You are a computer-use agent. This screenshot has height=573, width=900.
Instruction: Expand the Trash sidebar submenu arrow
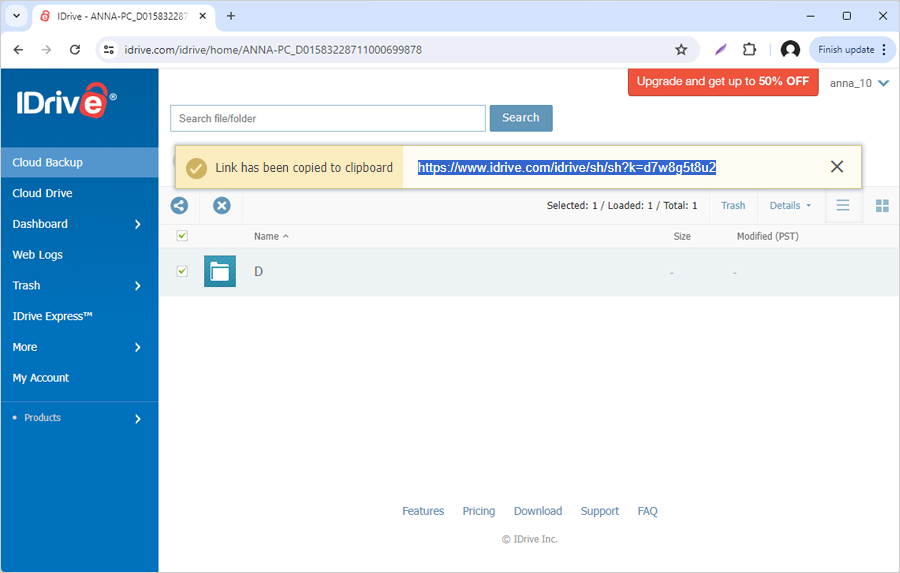click(x=138, y=285)
